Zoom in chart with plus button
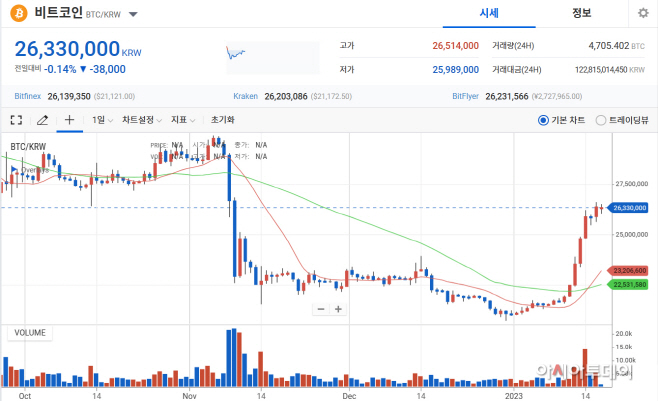This screenshot has height=401, width=658. point(338,309)
